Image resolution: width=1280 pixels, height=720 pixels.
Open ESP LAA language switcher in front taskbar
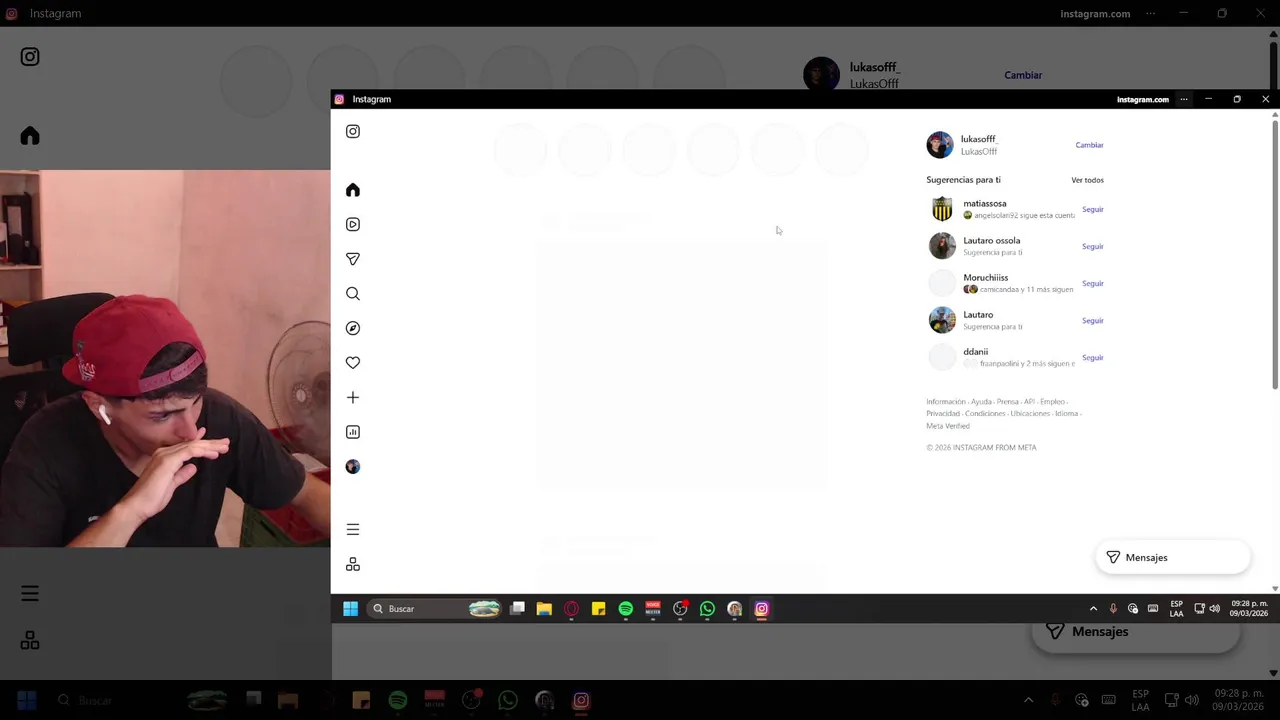click(x=1176, y=608)
